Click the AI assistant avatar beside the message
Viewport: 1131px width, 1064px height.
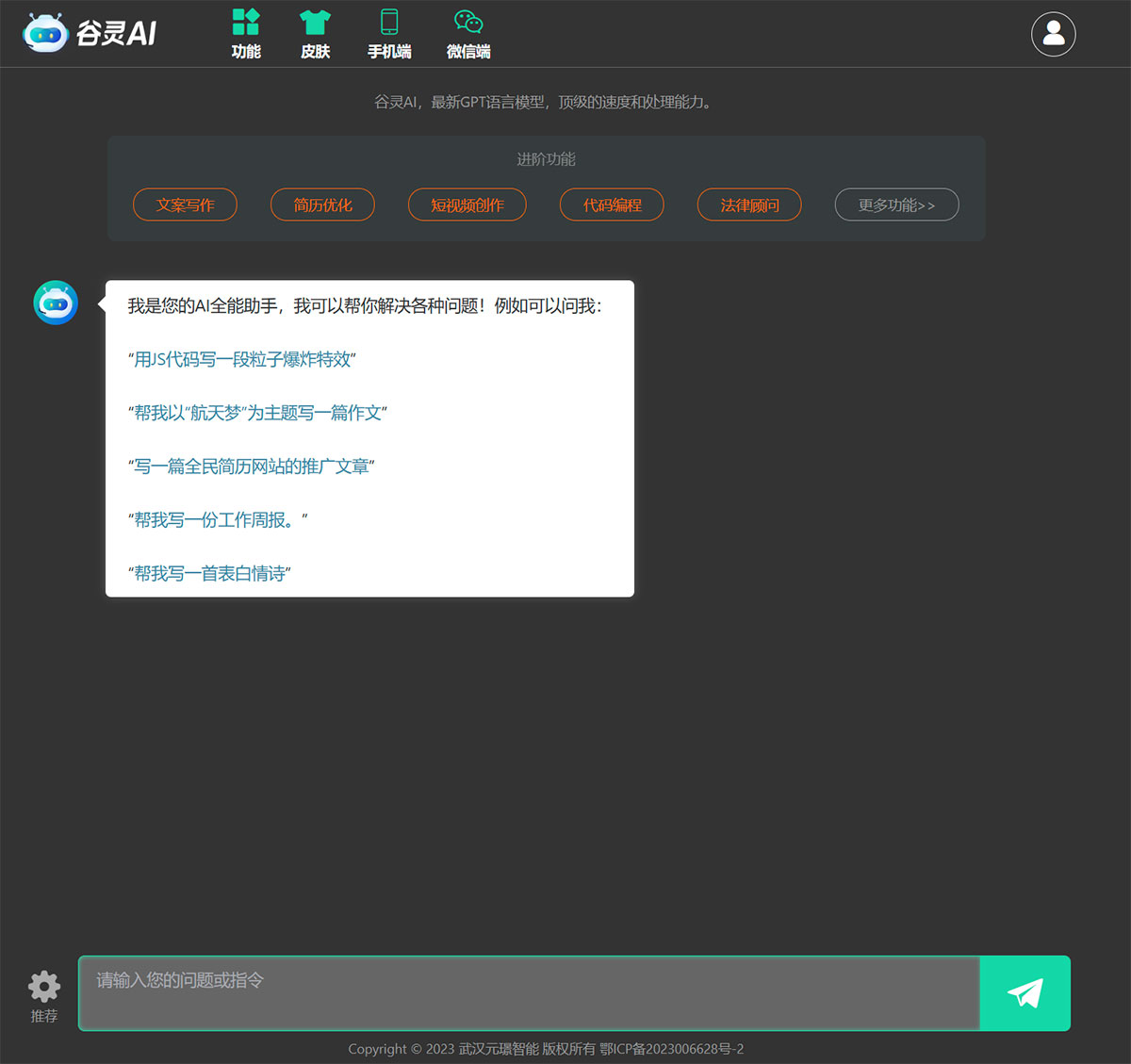click(x=55, y=303)
